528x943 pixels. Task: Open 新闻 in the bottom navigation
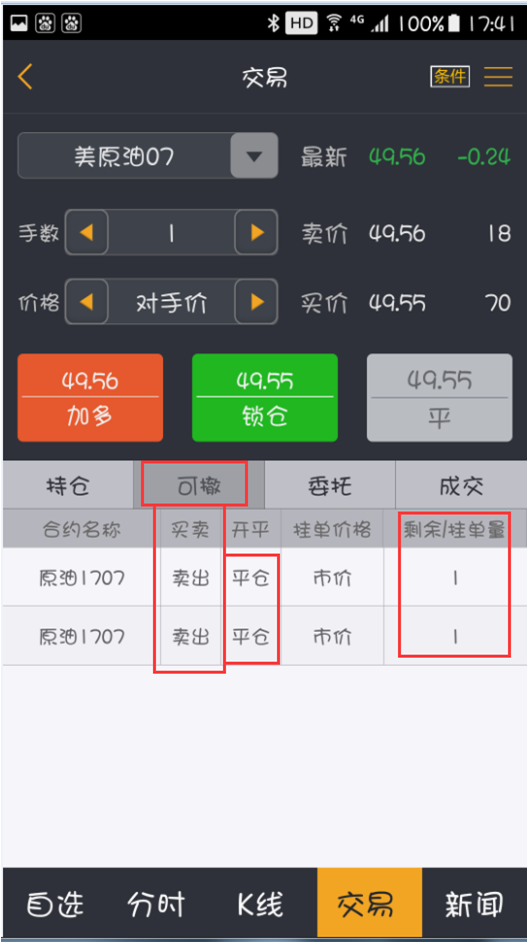(474, 903)
